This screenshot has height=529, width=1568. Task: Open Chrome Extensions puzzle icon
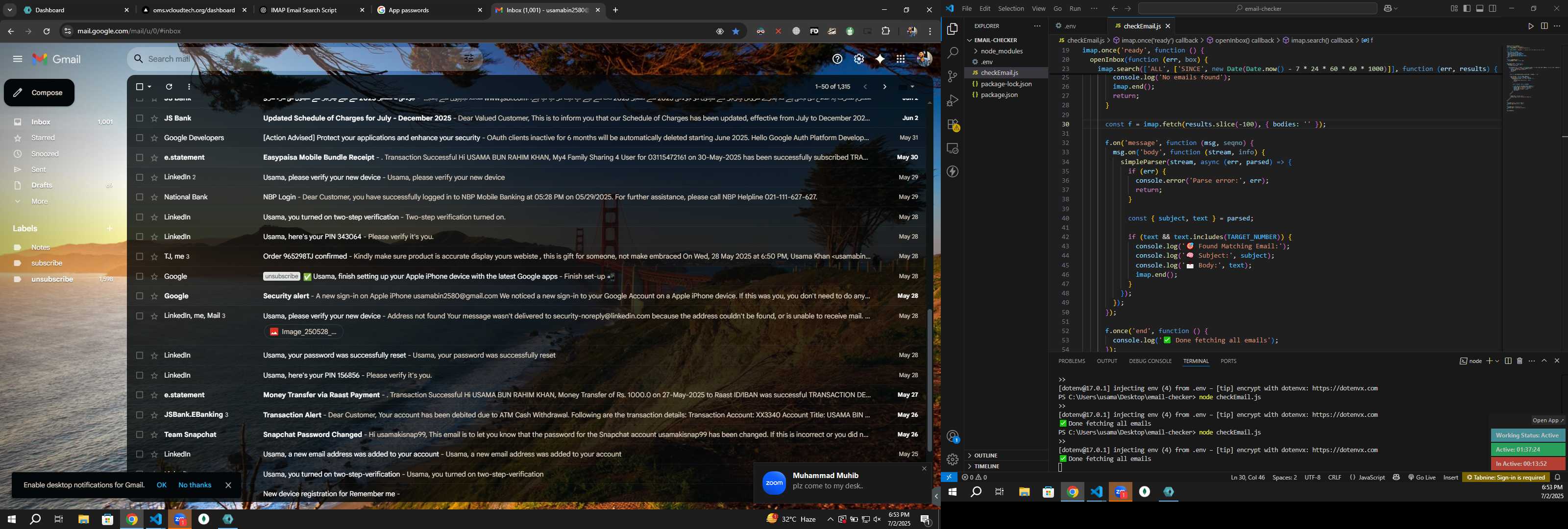click(885, 31)
